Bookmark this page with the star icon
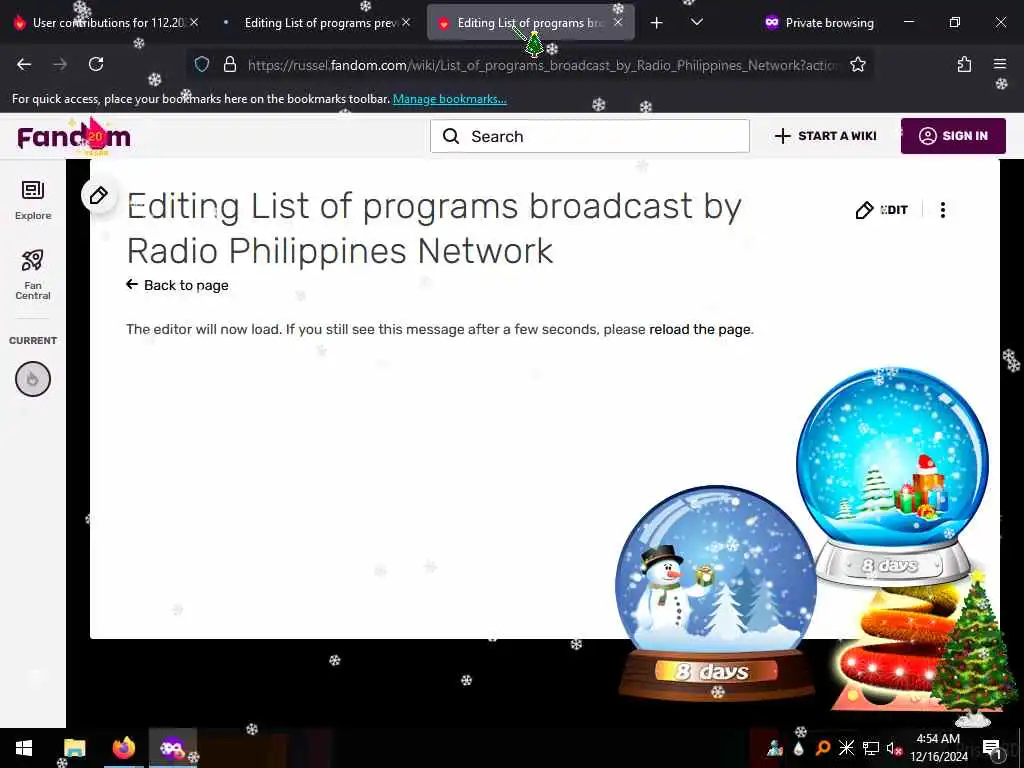Viewport: 1024px width, 768px height. [x=857, y=64]
